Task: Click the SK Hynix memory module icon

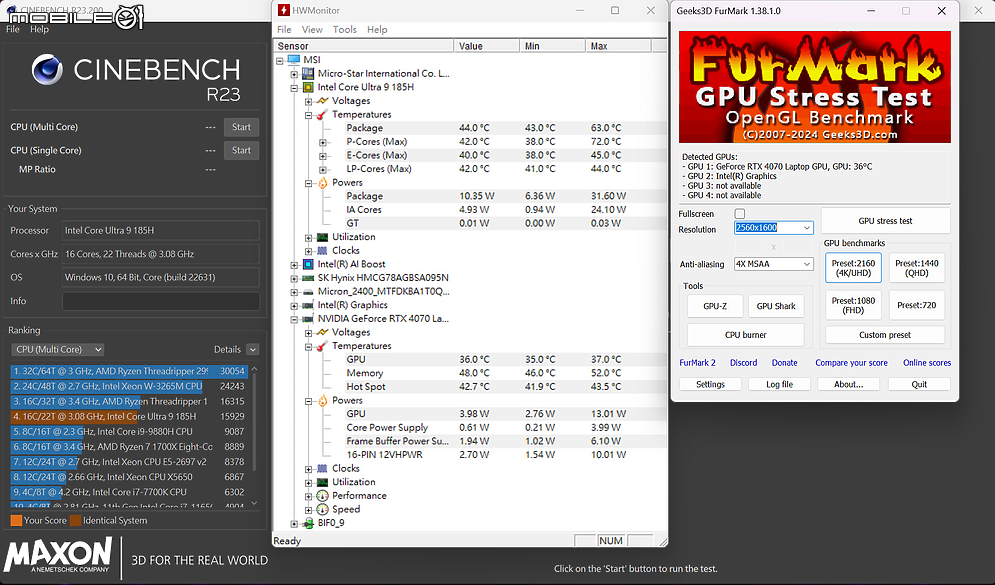Action: point(308,278)
